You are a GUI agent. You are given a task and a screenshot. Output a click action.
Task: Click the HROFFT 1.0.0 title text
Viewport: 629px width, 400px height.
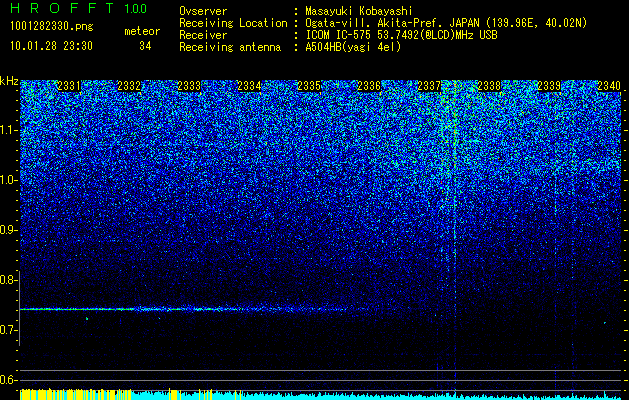coord(78,8)
